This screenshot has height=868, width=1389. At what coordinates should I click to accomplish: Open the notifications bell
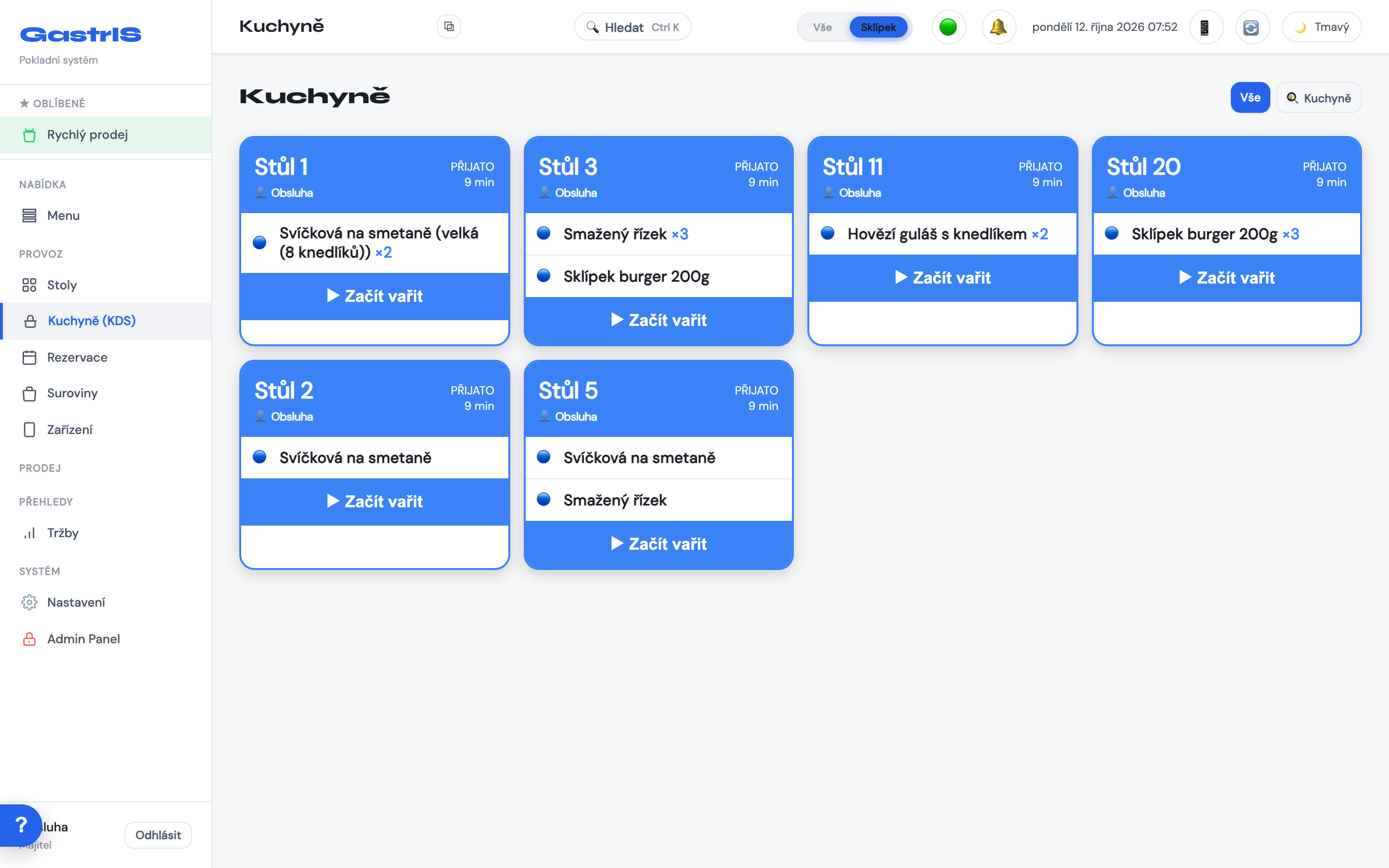click(x=999, y=27)
